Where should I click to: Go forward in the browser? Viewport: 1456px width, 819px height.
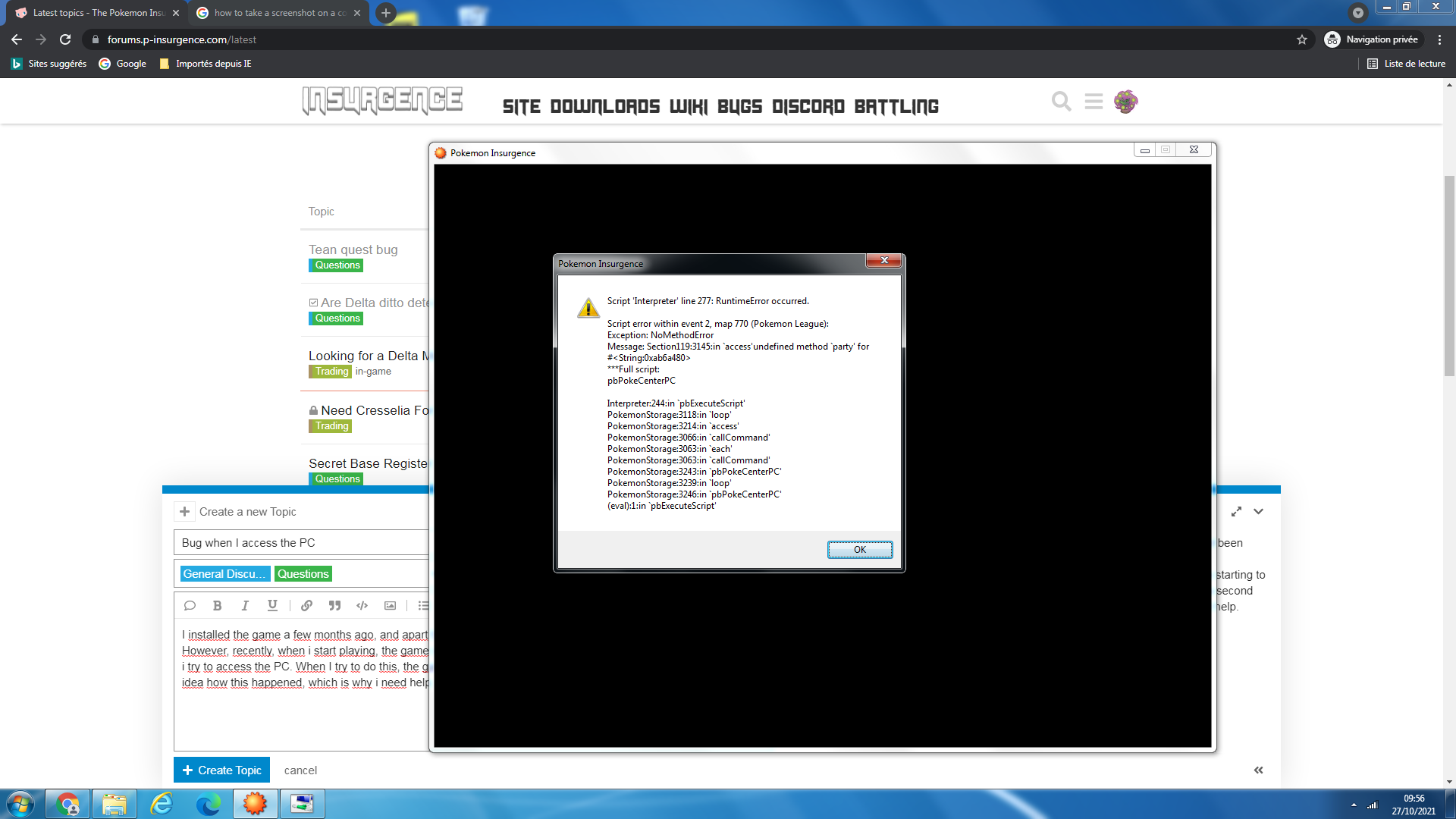(41, 39)
